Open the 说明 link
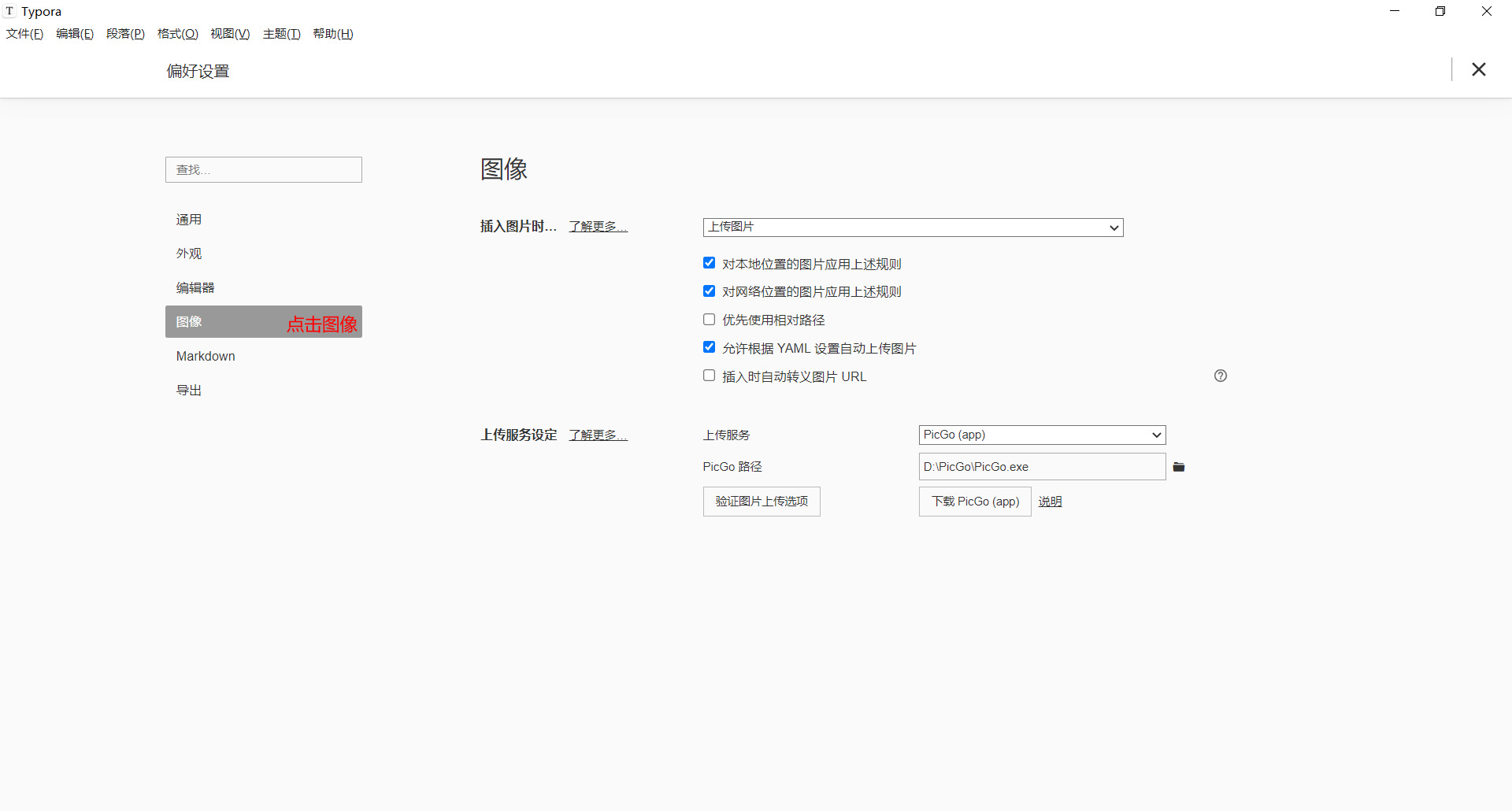Screen dimensions: 1512x811 (1050, 502)
